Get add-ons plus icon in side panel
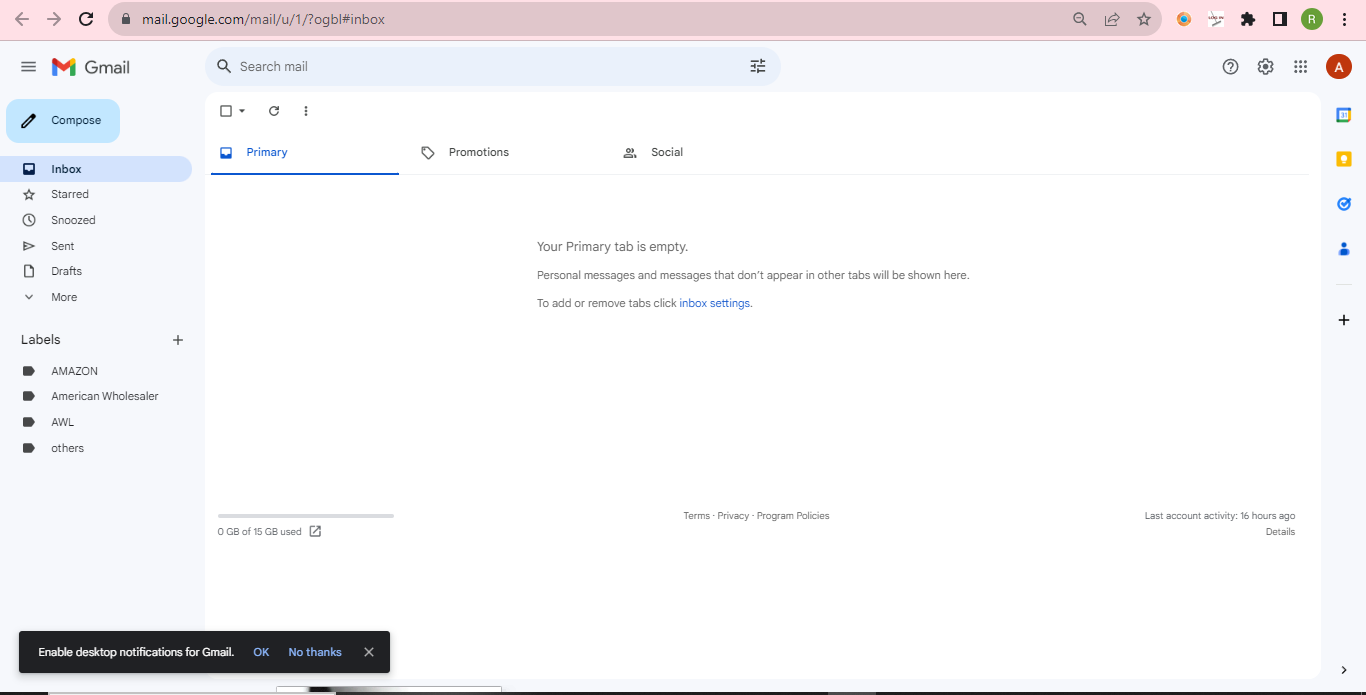 (x=1344, y=320)
